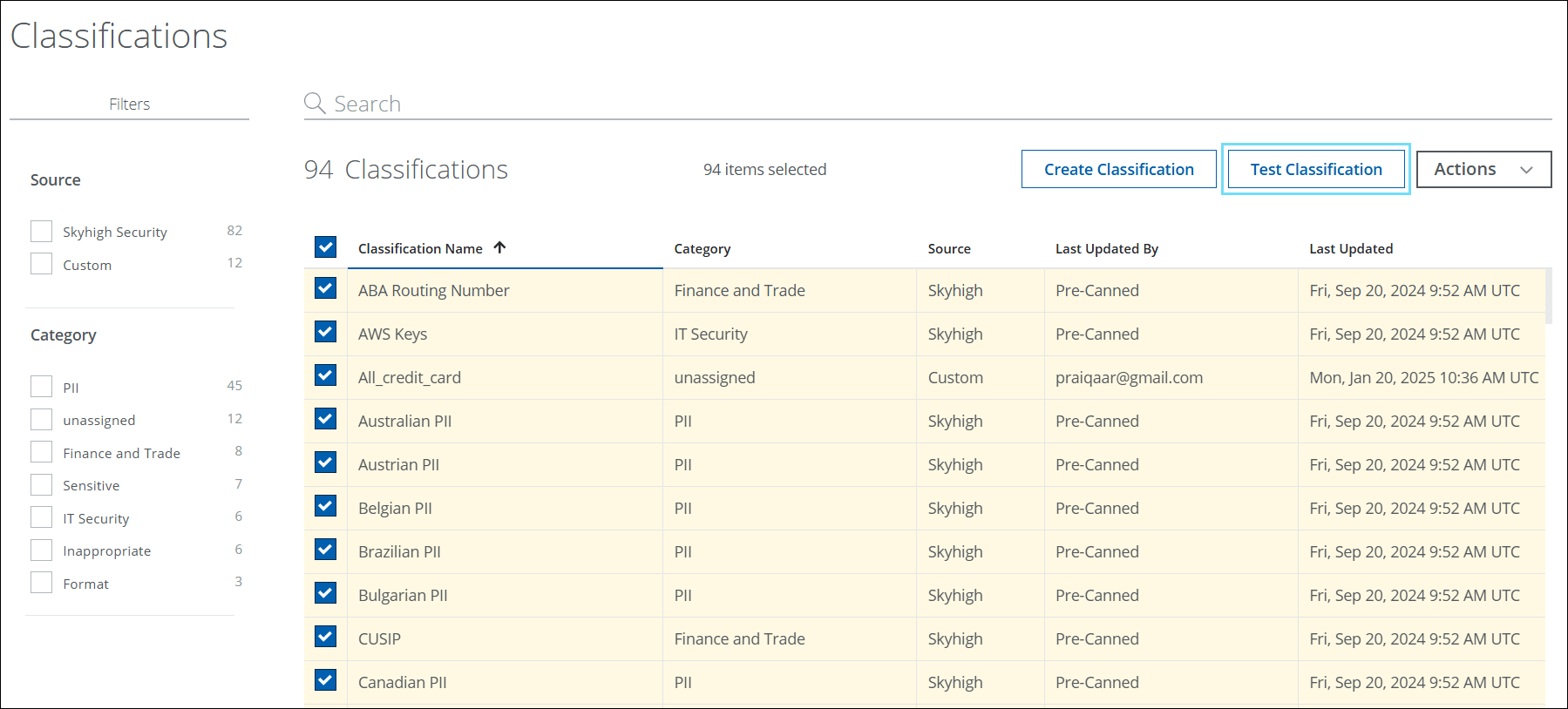The image size is (1568, 709).
Task: Enable the Custom source filter
Action: pos(42,264)
